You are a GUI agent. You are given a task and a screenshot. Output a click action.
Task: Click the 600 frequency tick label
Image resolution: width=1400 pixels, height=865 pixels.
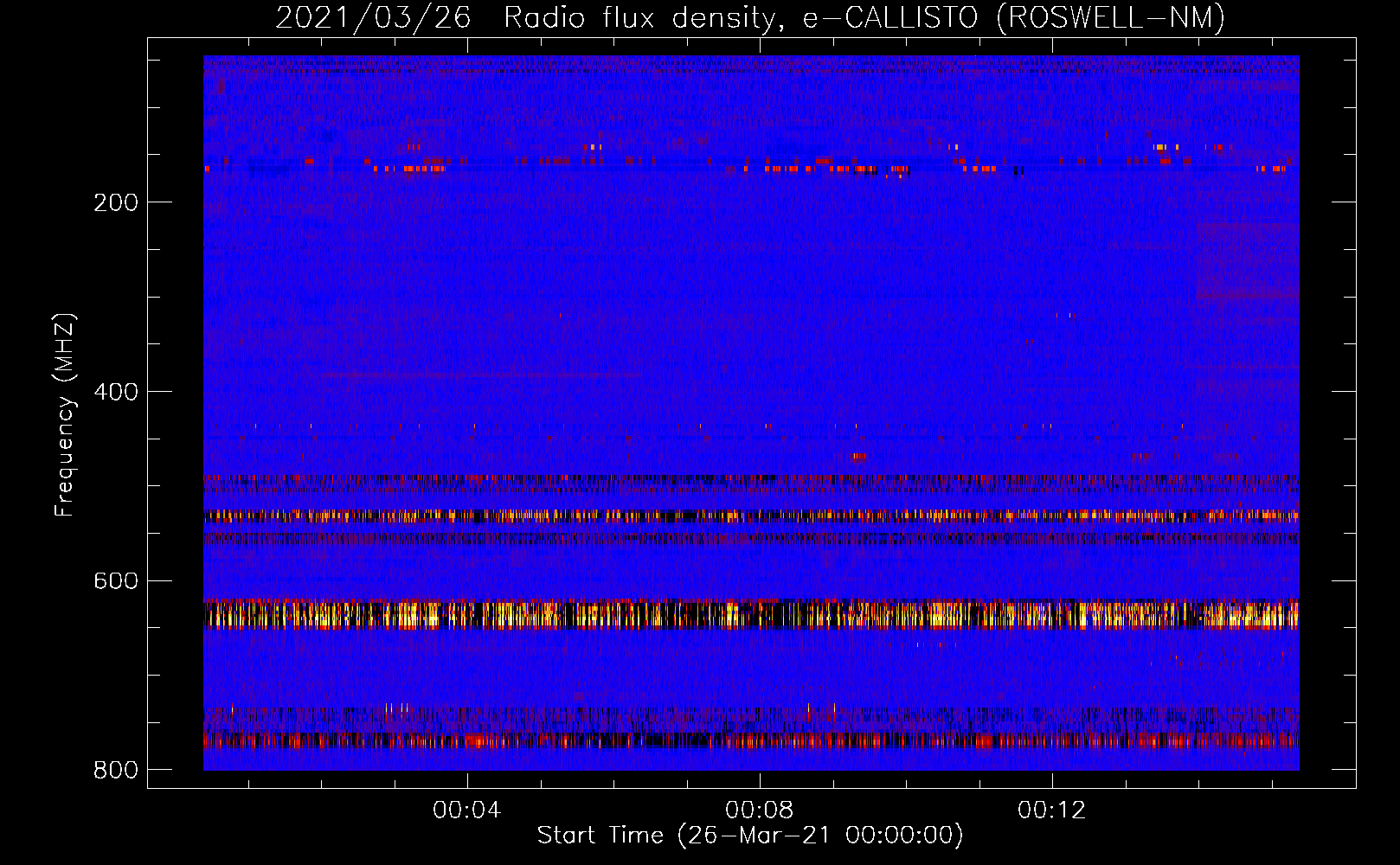[x=116, y=580]
